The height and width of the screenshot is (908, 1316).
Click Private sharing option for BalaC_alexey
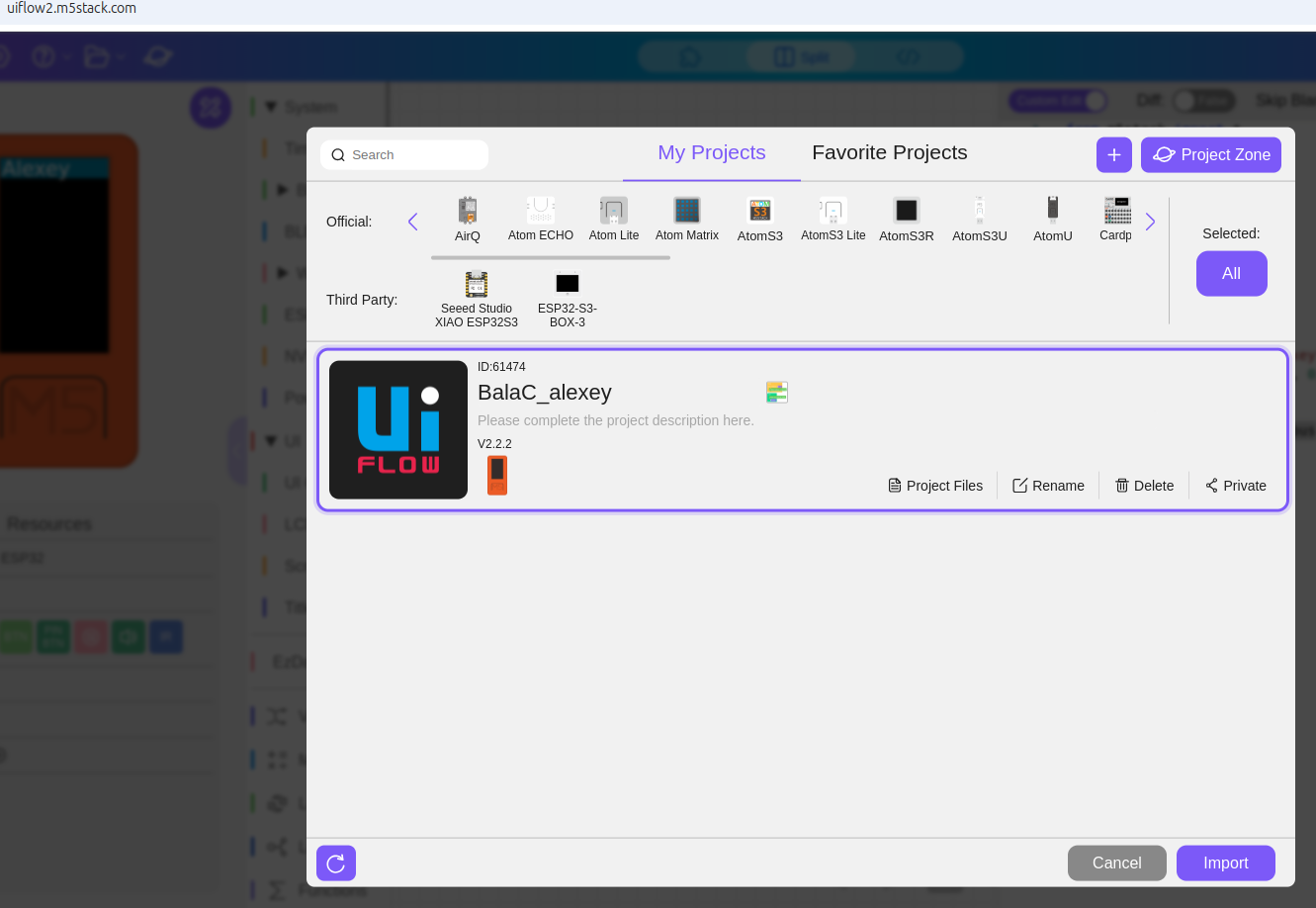point(1236,486)
